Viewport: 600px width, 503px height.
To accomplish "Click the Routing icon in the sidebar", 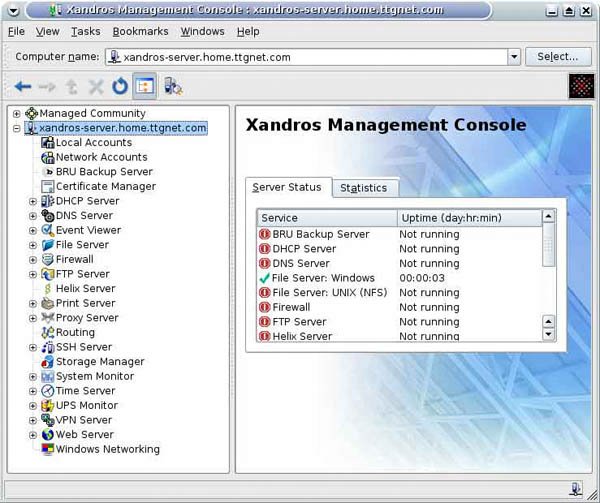I will [x=47, y=332].
